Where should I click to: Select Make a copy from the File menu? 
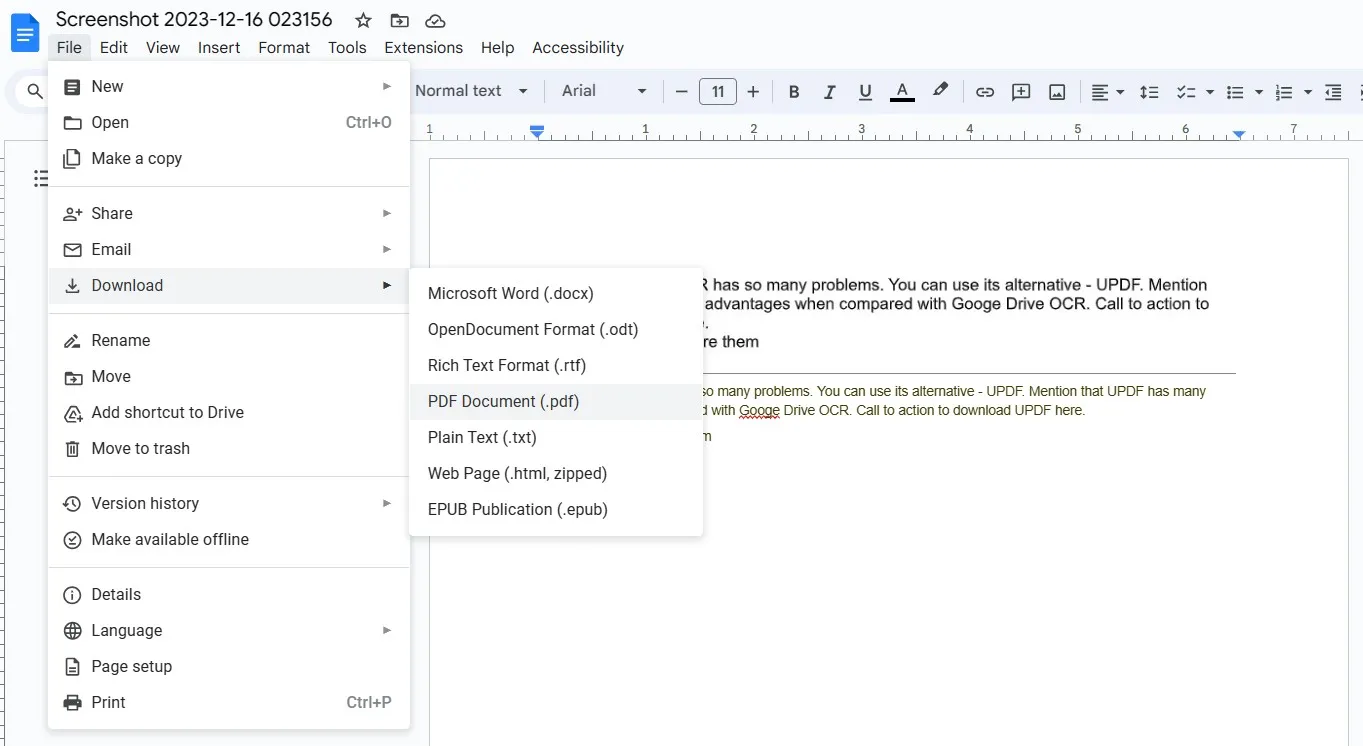(x=135, y=158)
